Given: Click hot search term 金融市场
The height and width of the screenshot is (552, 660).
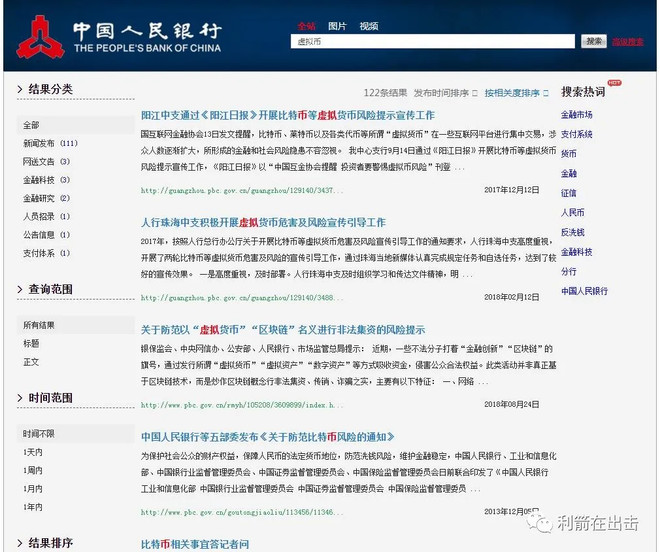Looking at the screenshot, I should pos(576,115).
